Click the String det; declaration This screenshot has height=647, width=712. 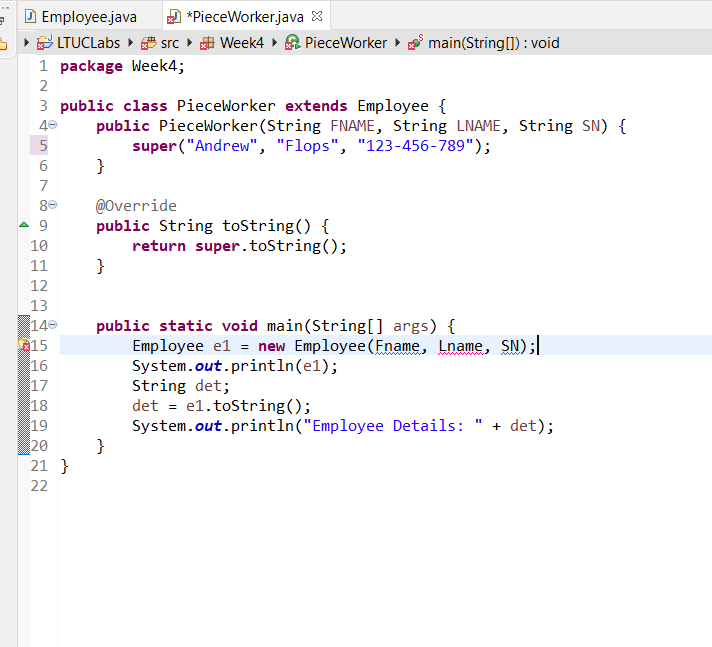181,386
